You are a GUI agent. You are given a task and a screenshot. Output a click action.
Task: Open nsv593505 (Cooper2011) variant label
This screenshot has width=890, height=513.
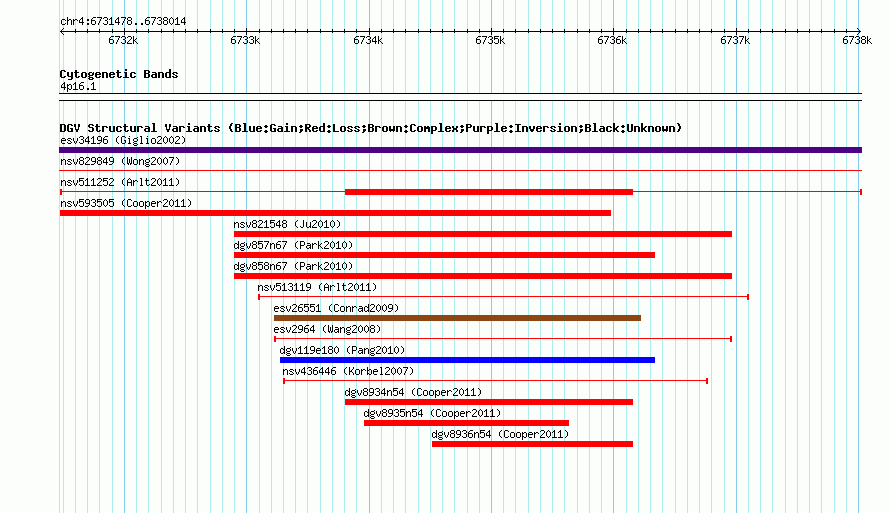tap(126, 203)
